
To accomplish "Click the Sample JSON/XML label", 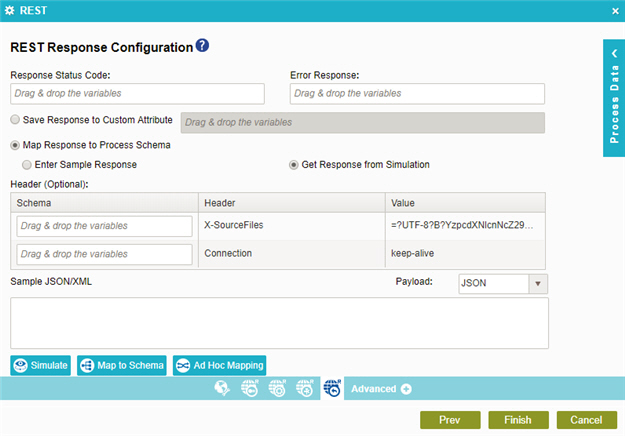I will click(51, 282).
